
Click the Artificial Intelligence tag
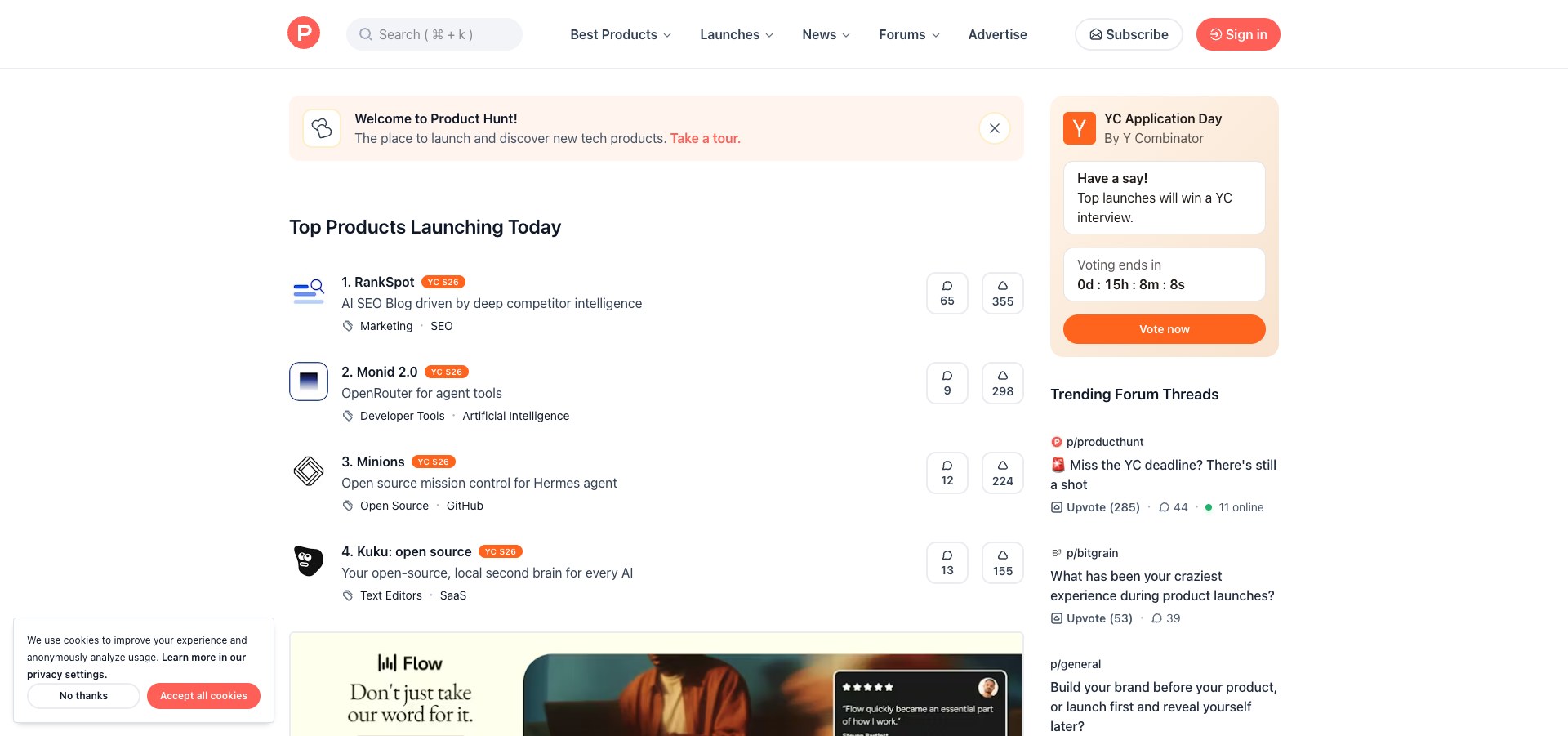pos(516,416)
